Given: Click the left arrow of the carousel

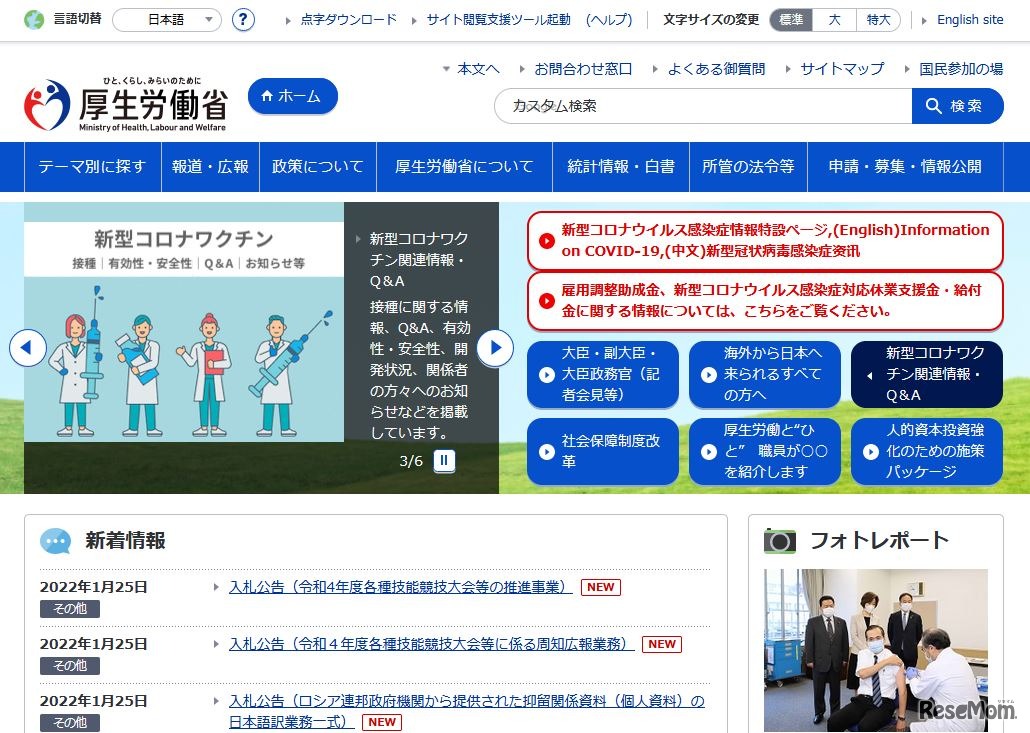Looking at the screenshot, I should [x=28, y=348].
